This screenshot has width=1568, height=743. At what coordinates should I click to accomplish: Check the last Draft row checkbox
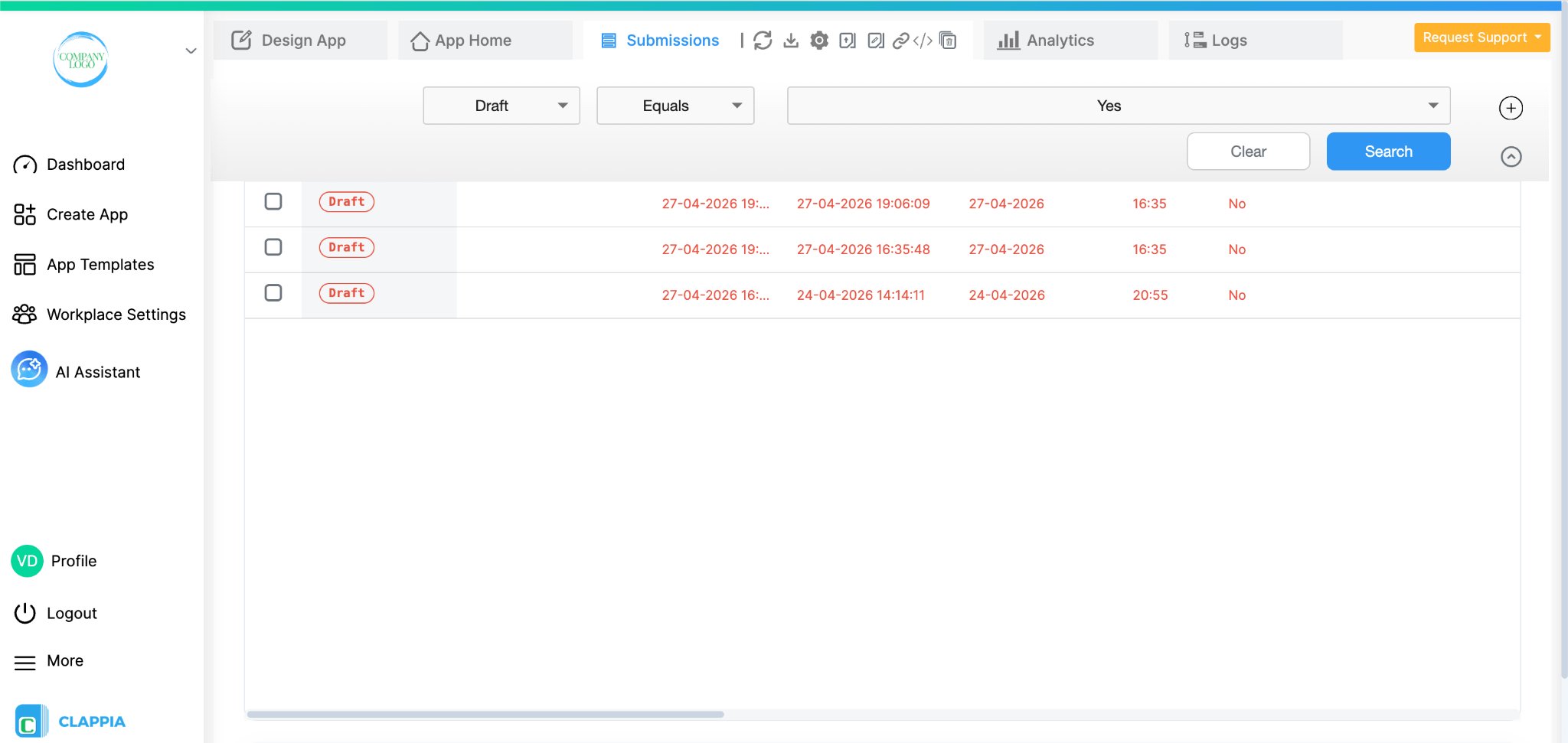tap(273, 292)
